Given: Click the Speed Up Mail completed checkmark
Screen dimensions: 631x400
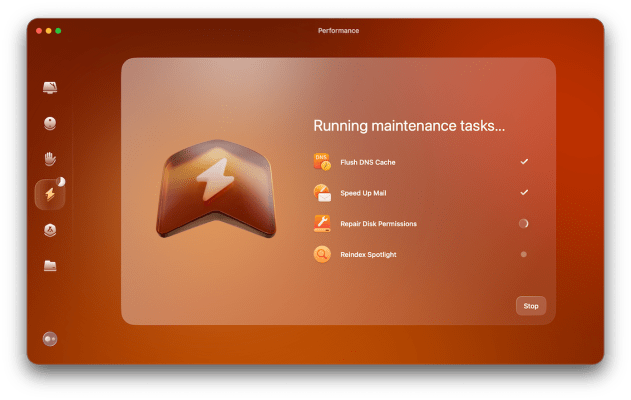Looking at the screenshot, I should pos(524,192).
